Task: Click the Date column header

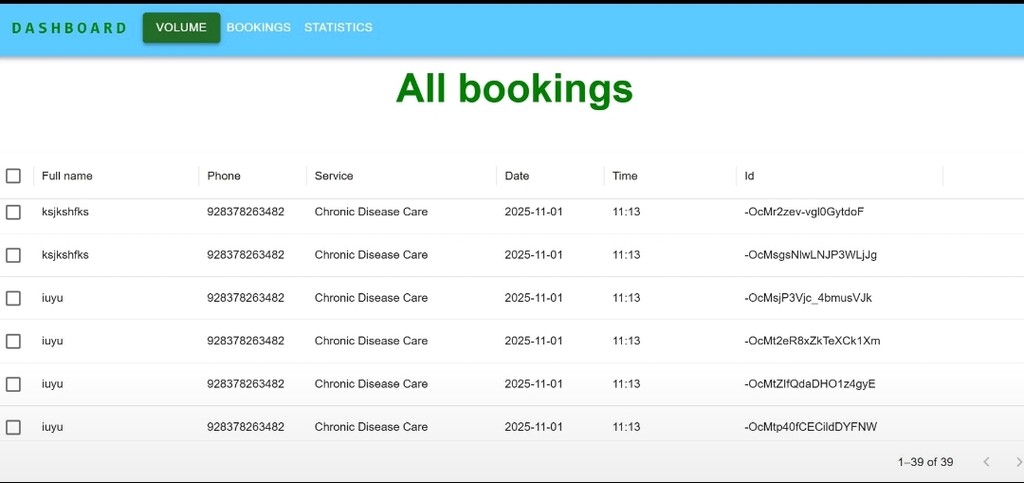Action: point(517,176)
